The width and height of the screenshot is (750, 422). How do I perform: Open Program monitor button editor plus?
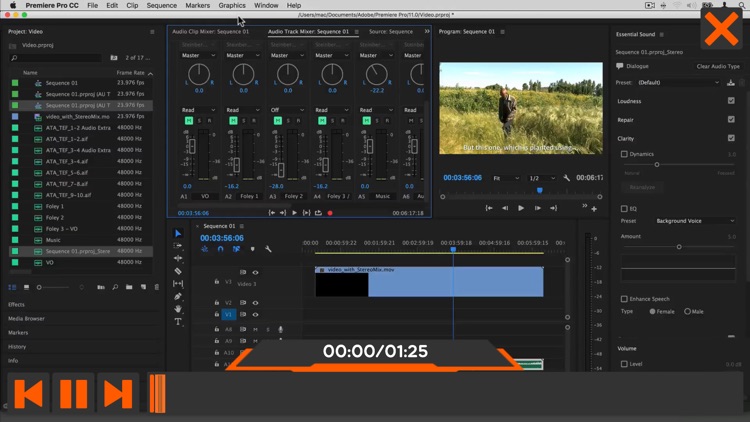click(x=594, y=209)
